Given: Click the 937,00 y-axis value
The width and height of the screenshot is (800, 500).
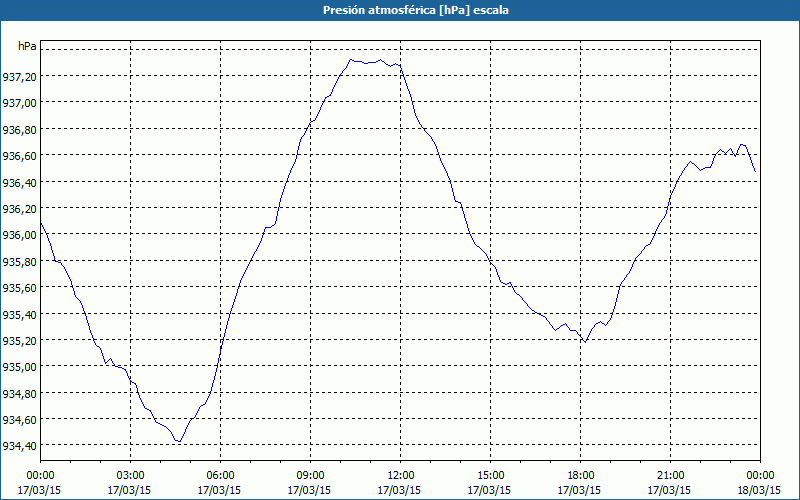Looking at the screenshot, I should 19,103.
